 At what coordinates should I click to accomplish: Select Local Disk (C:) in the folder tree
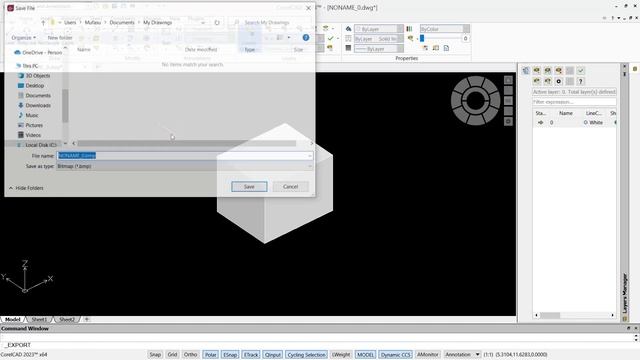coord(37,145)
